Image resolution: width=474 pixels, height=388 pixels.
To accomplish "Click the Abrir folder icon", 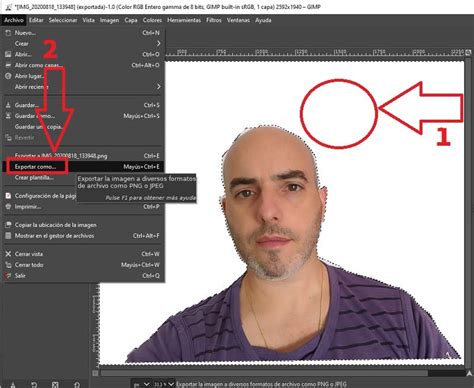I will [x=8, y=54].
